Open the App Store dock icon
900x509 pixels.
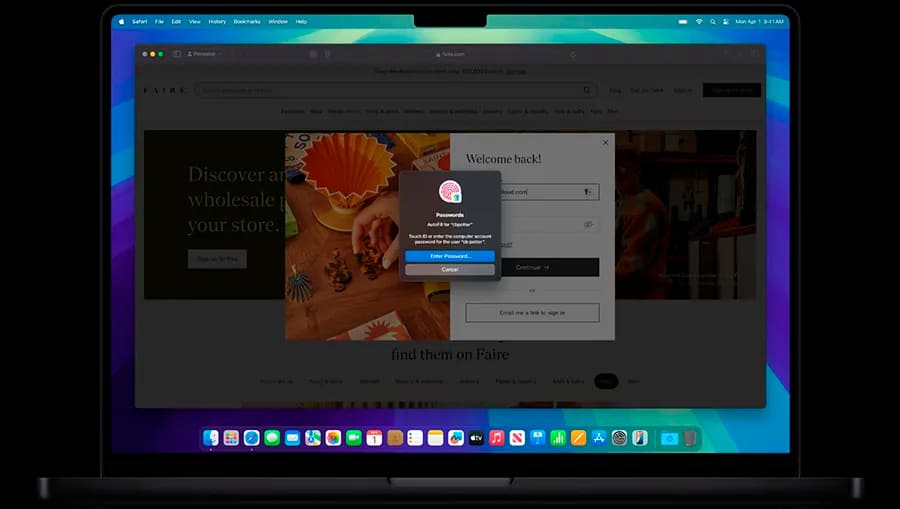click(599, 438)
